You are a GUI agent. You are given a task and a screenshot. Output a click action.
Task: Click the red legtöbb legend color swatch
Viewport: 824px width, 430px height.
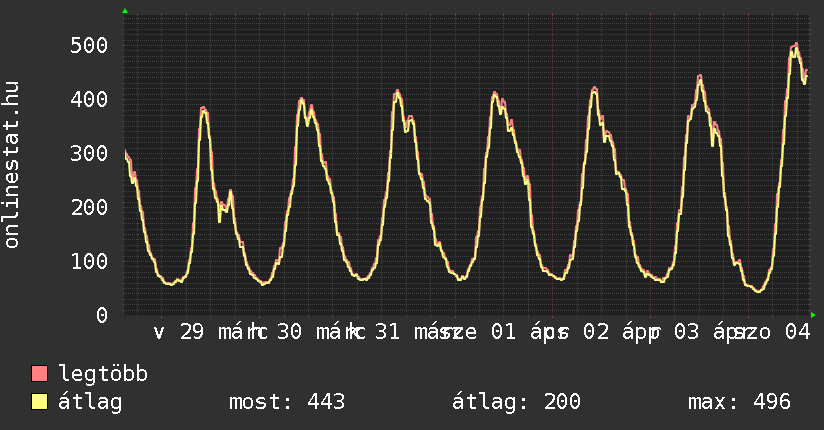coord(39,375)
